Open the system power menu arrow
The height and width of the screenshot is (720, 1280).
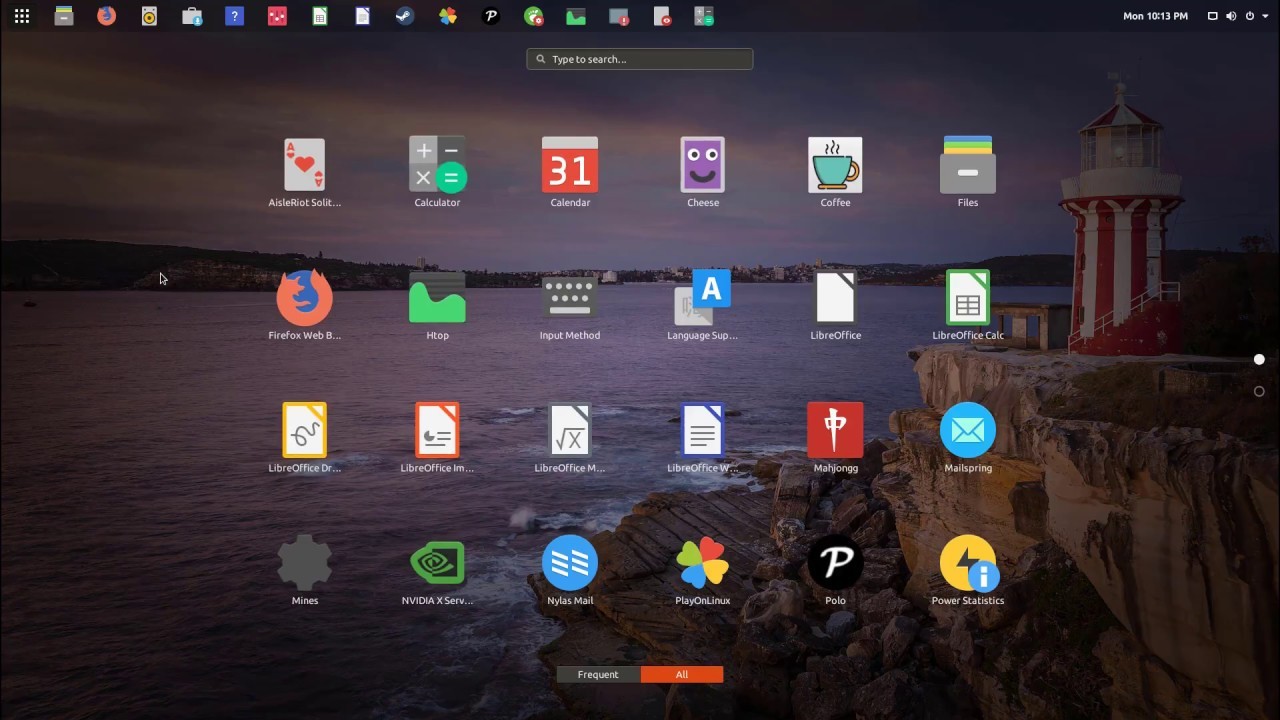coord(1264,16)
